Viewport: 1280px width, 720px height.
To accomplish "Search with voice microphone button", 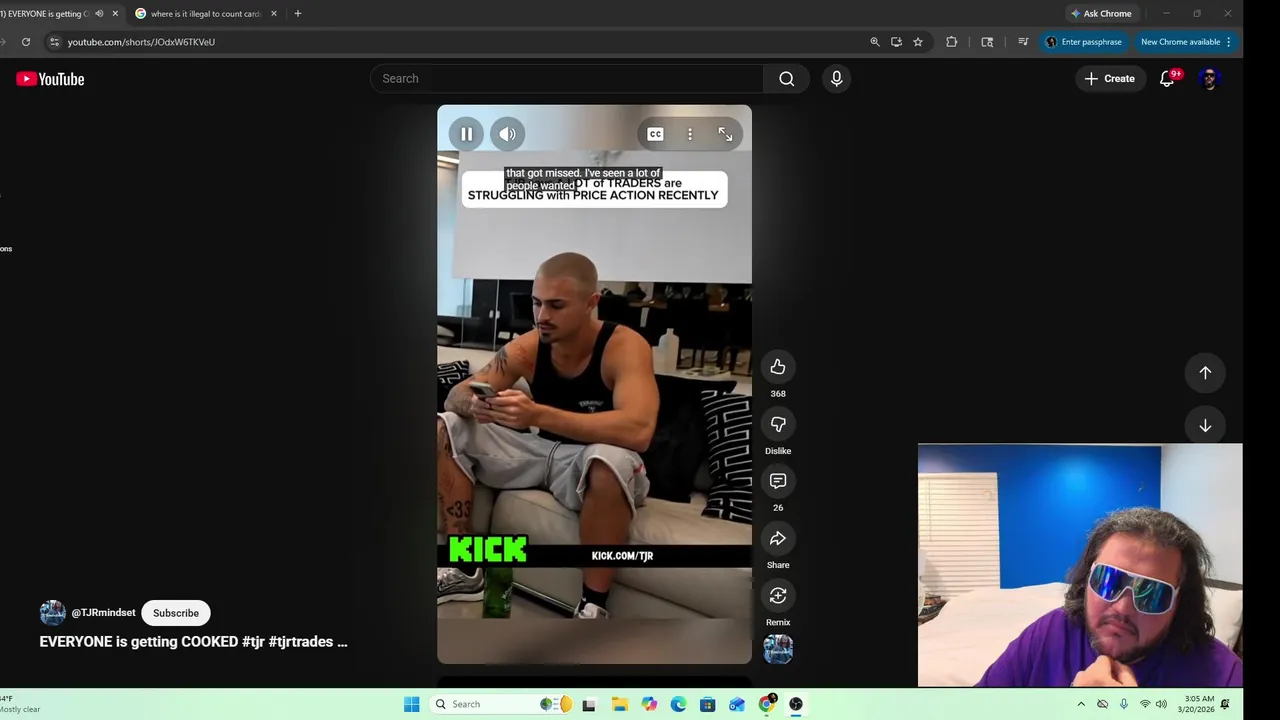I will click(837, 79).
